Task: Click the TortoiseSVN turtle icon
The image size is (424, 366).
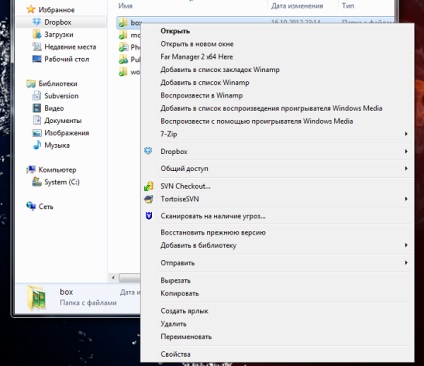Action: [x=148, y=199]
